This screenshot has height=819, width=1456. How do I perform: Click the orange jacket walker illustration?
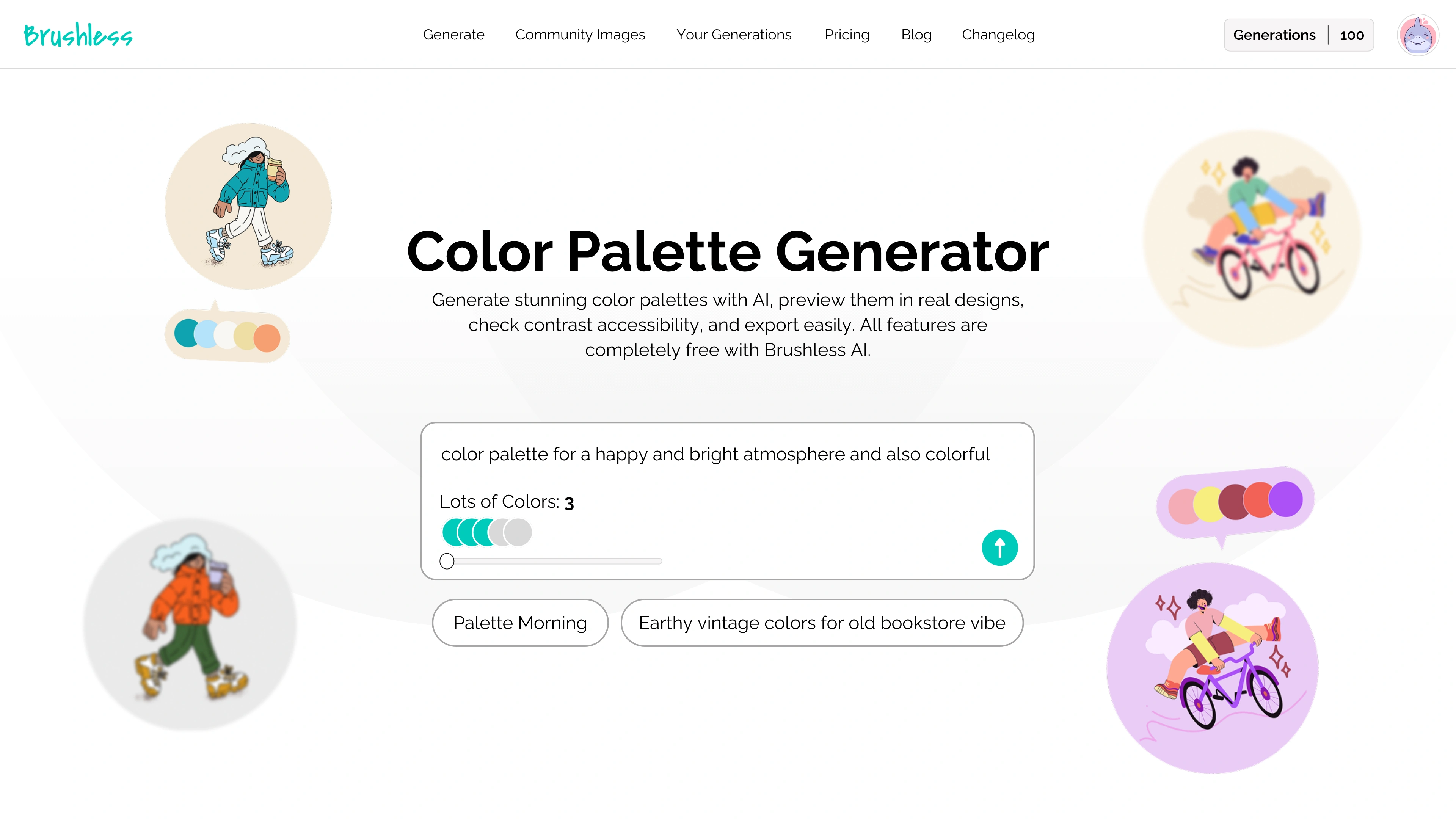(190, 624)
